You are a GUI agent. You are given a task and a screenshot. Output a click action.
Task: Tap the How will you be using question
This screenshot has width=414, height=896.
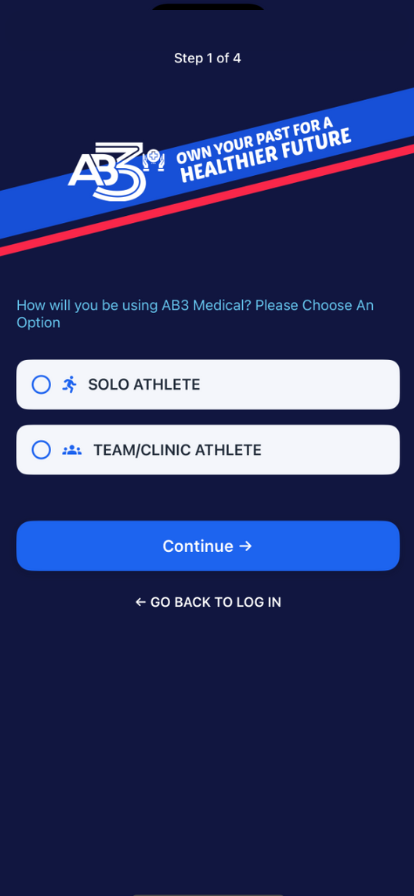(x=195, y=314)
